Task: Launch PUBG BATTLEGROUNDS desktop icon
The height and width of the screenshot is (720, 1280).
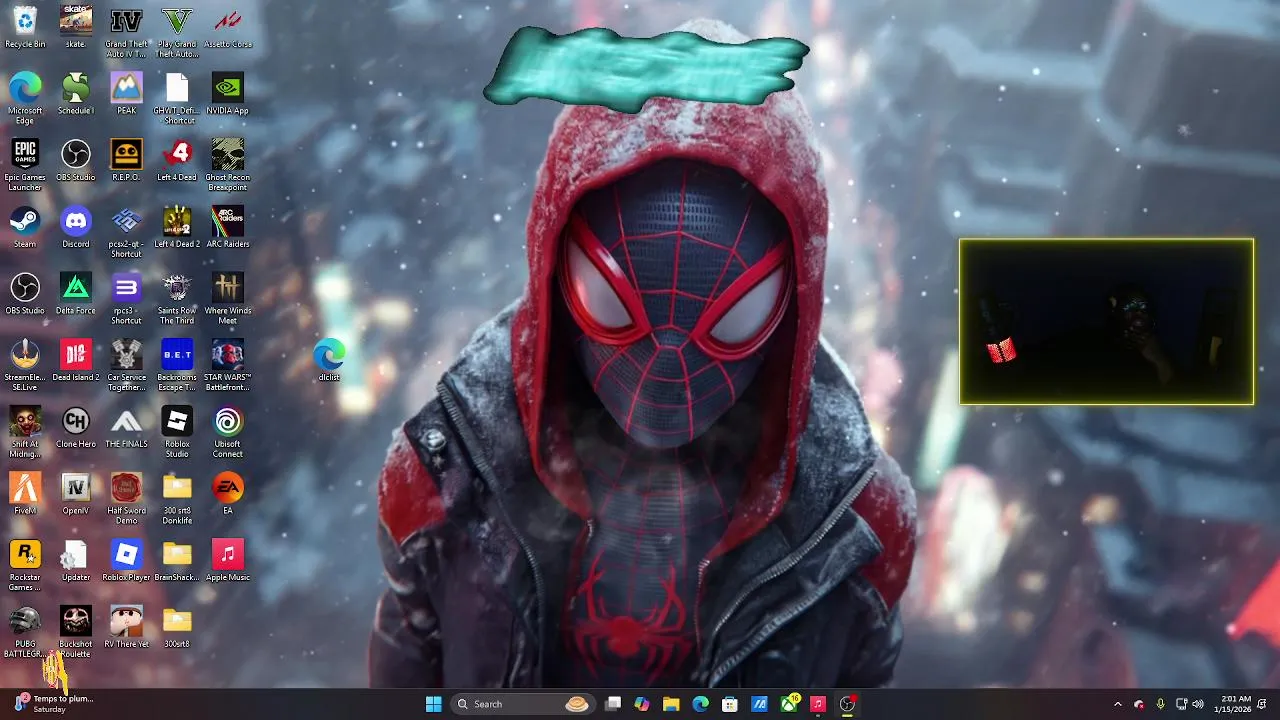Action: [25, 632]
